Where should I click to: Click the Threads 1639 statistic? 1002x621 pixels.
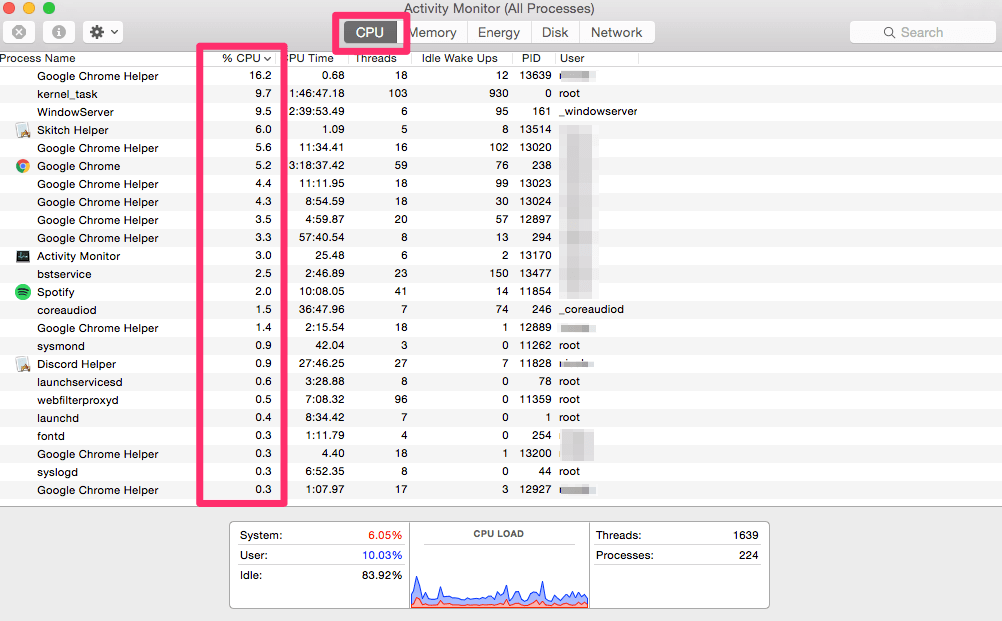(x=677, y=535)
